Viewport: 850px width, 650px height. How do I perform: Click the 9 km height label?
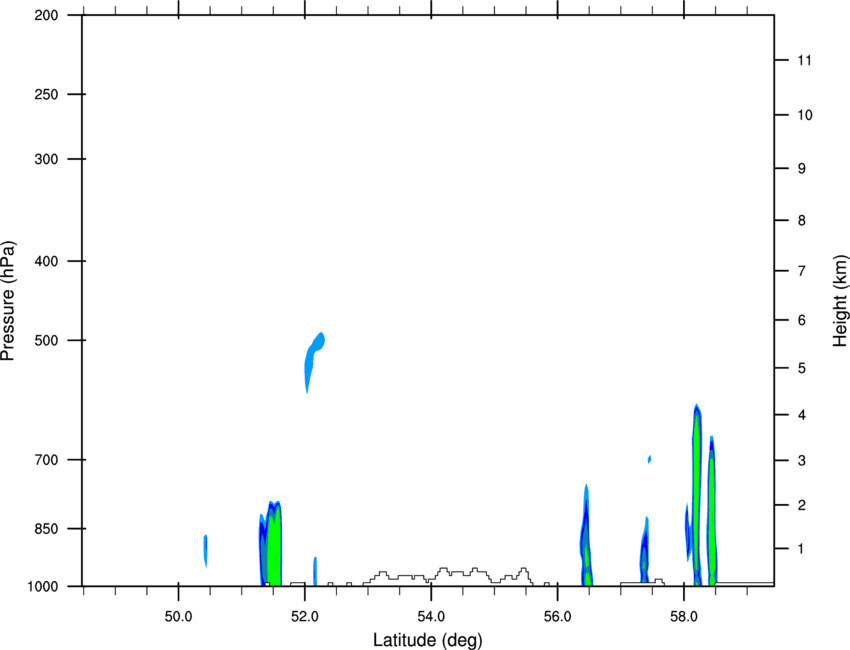coord(802,169)
